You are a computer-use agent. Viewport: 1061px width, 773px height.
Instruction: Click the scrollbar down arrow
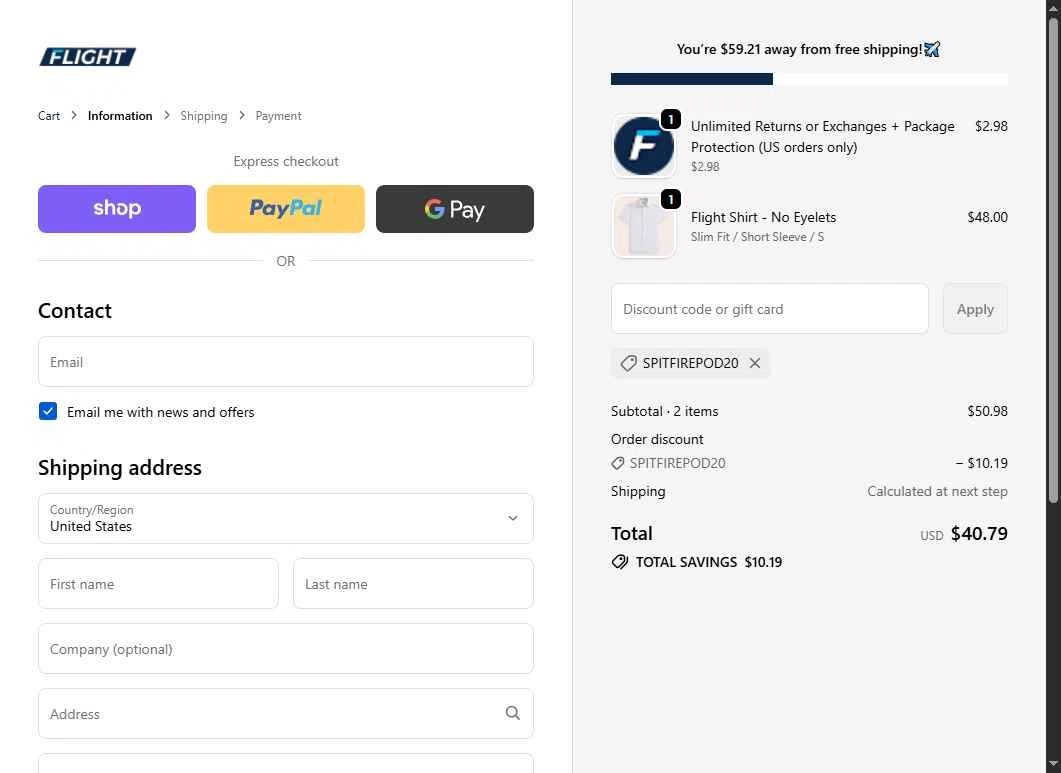coord(1053,765)
